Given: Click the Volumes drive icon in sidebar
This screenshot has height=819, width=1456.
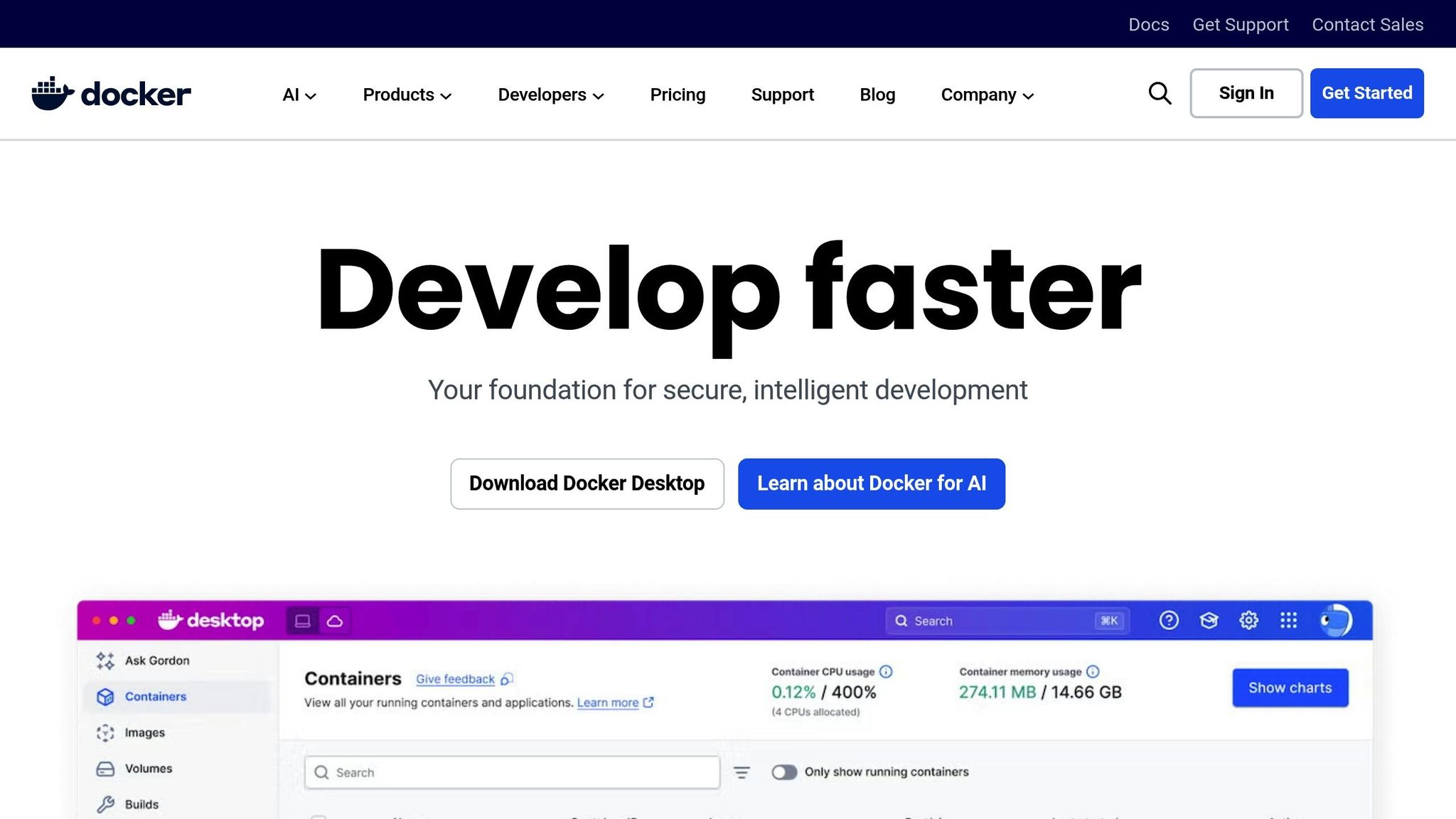Looking at the screenshot, I should tap(105, 769).
